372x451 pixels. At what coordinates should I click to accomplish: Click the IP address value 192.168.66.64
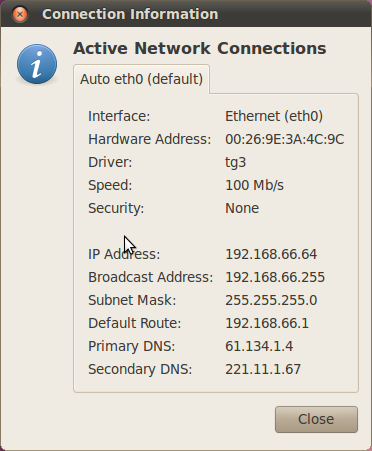click(x=271, y=254)
